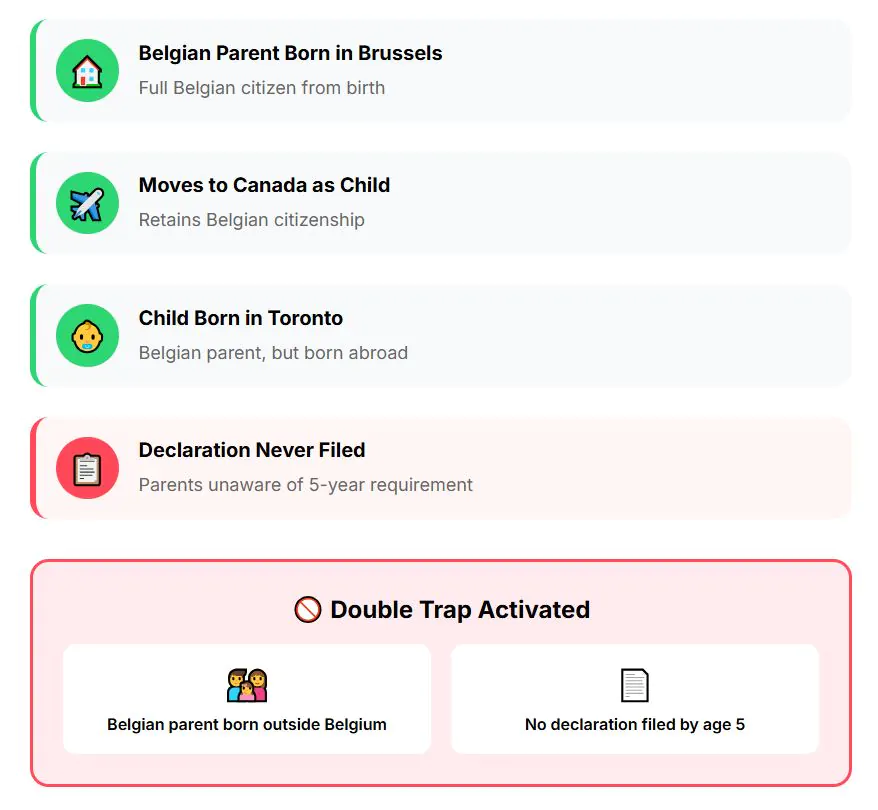Click the airplane icon
878x810 pixels.
pyautogui.click(x=88, y=203)
